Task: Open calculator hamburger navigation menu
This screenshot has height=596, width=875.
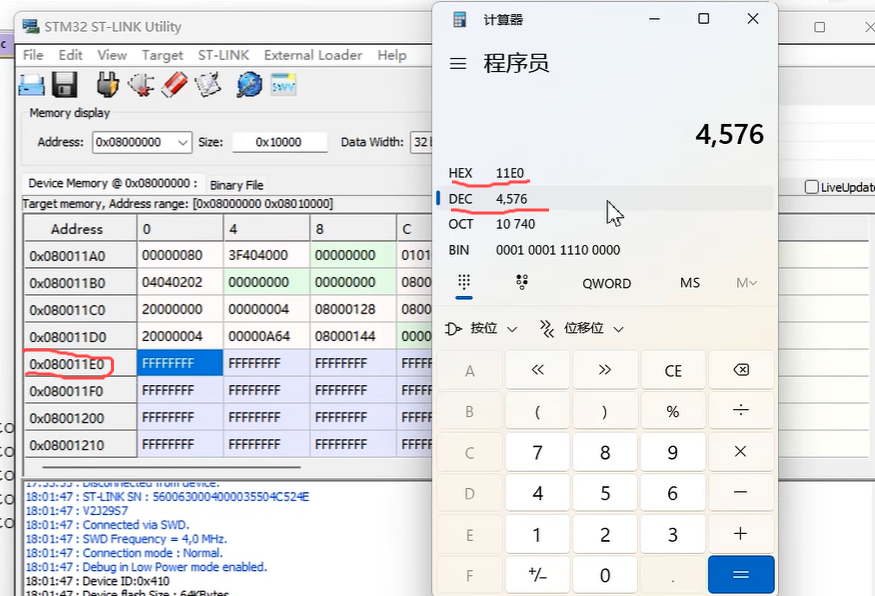Action: tap(458, 64)
